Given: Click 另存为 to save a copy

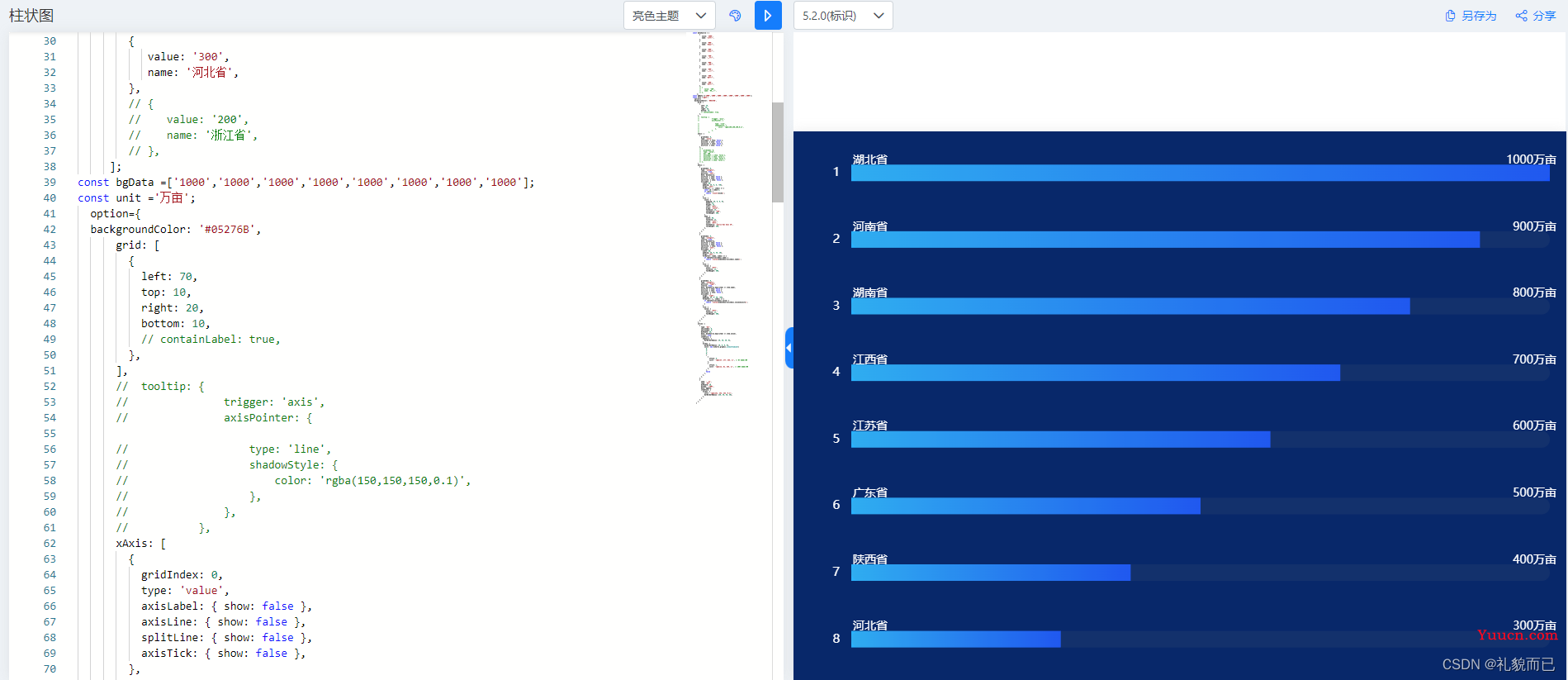Looking at the screenshot, I should point(1471,16).
